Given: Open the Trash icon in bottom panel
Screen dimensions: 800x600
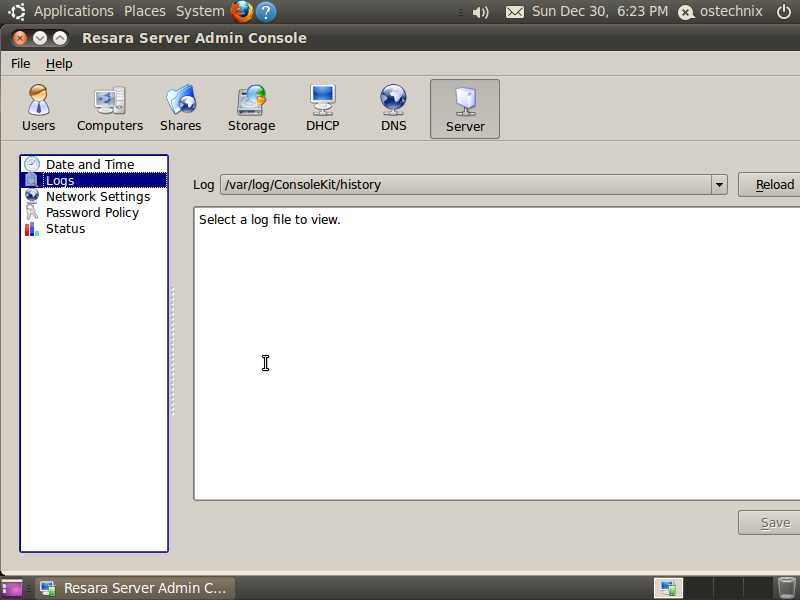Looking at the screenshot, I should [786, 588].
